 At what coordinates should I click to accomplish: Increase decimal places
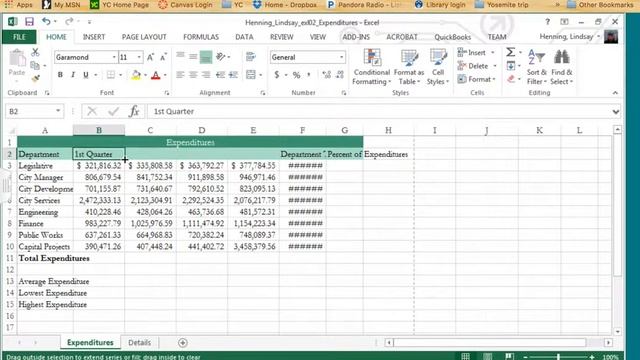327,75
